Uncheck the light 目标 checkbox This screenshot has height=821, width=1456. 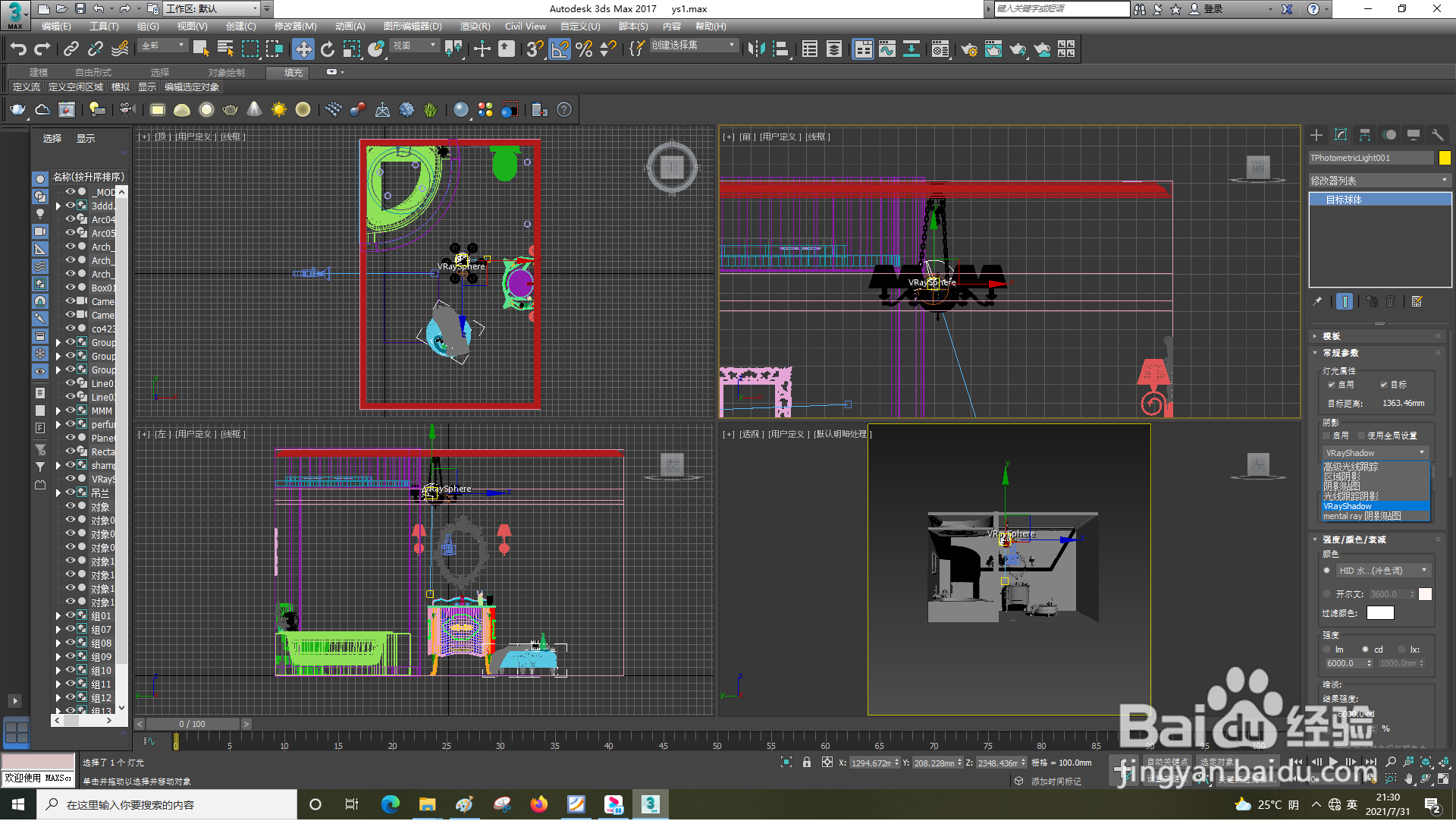[x=1384, y=385]
